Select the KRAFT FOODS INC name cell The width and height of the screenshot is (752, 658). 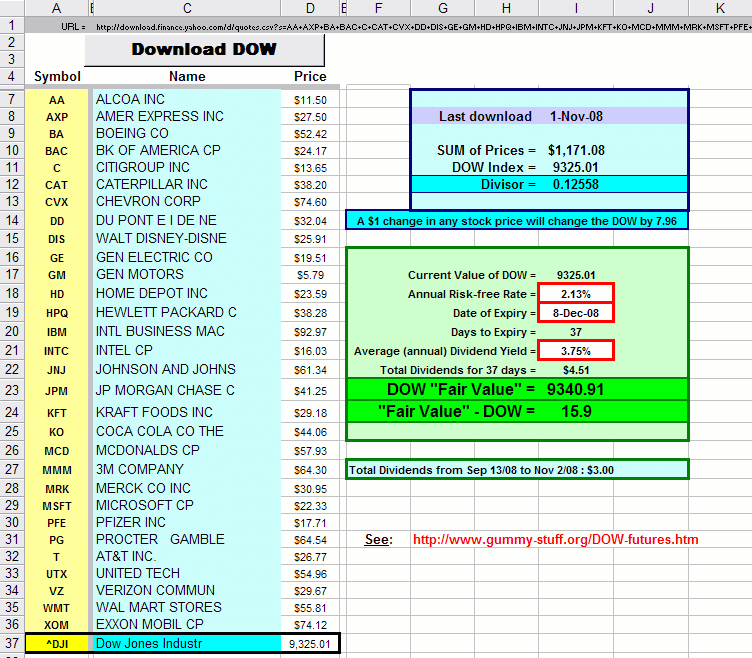click(187, 412)
